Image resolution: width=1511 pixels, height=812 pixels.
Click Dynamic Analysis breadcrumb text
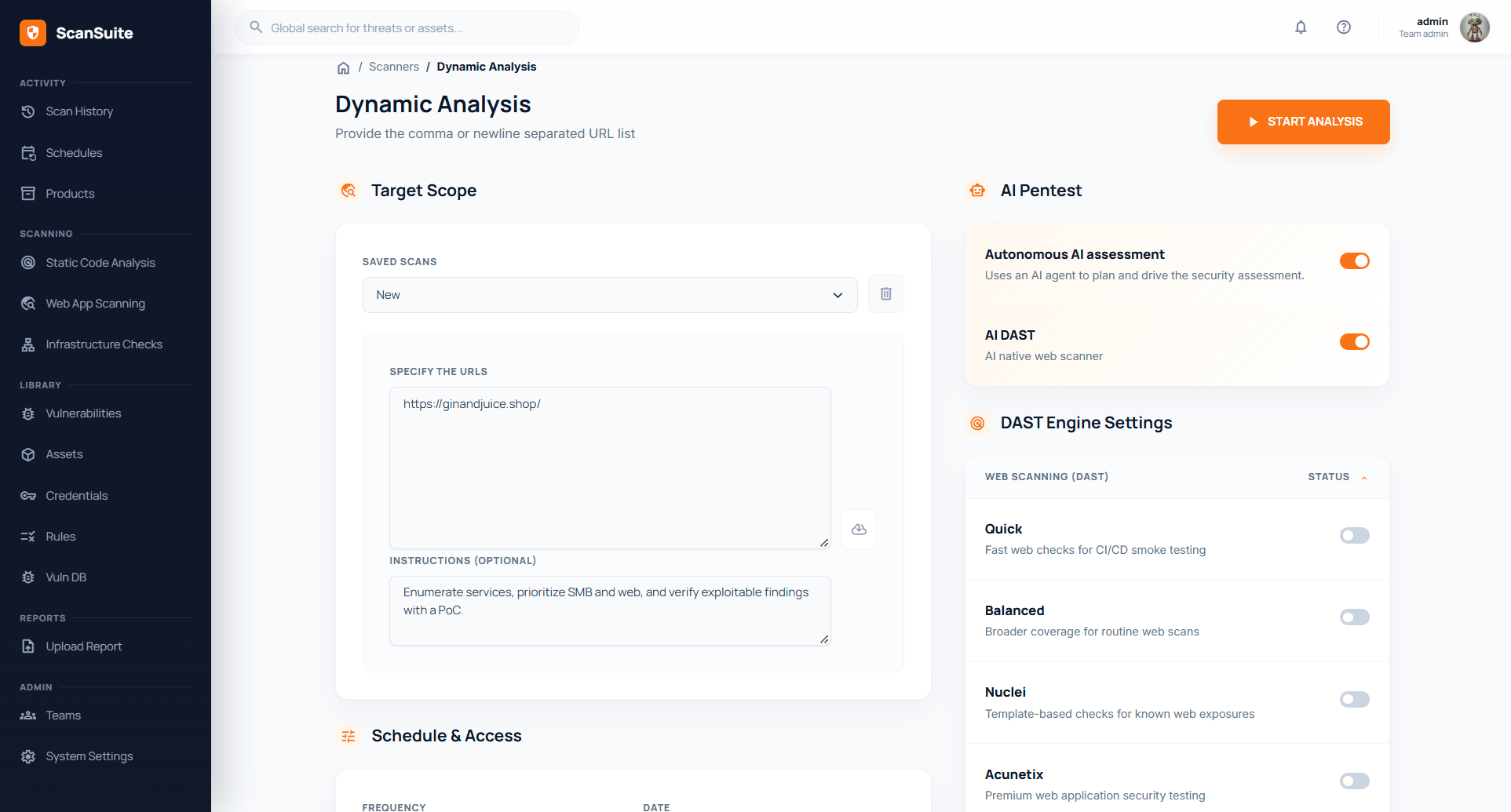[x=487, y=67]
